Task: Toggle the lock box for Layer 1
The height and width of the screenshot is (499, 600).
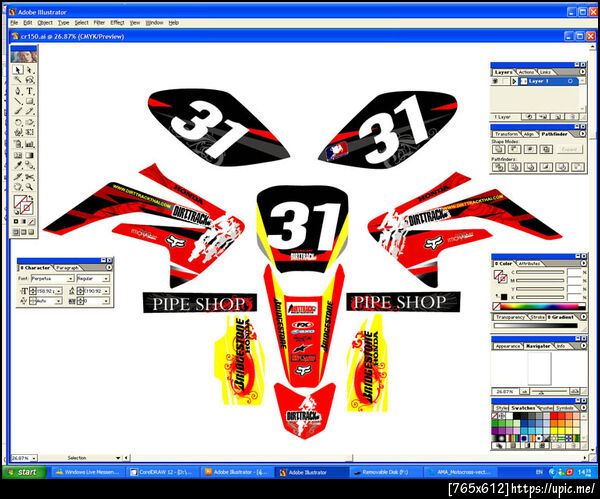Action: coord(505,81)
